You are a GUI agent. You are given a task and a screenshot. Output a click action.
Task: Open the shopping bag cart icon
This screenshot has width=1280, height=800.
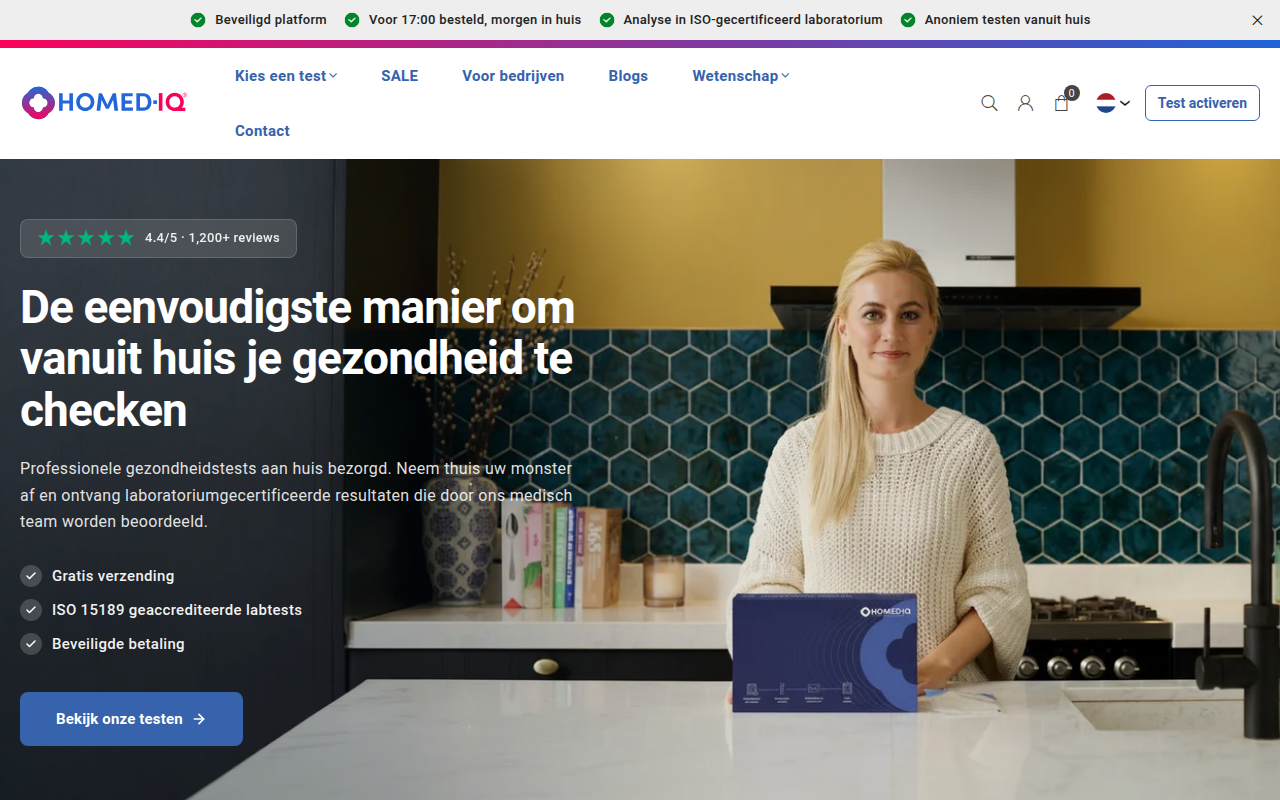tap(1061, 103)
